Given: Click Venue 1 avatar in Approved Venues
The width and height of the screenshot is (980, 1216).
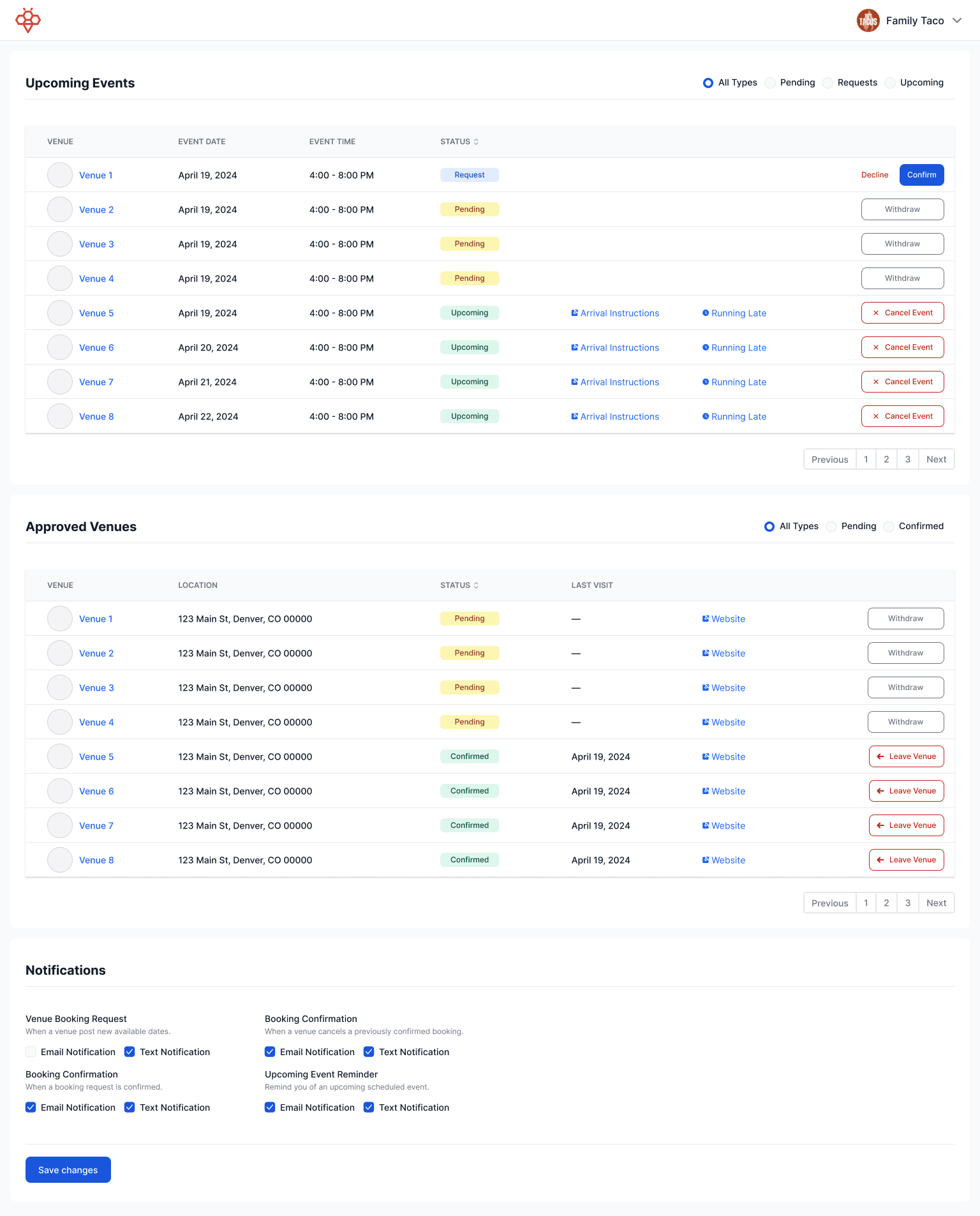Looking at the screenshot, I should tap(60, 619).
